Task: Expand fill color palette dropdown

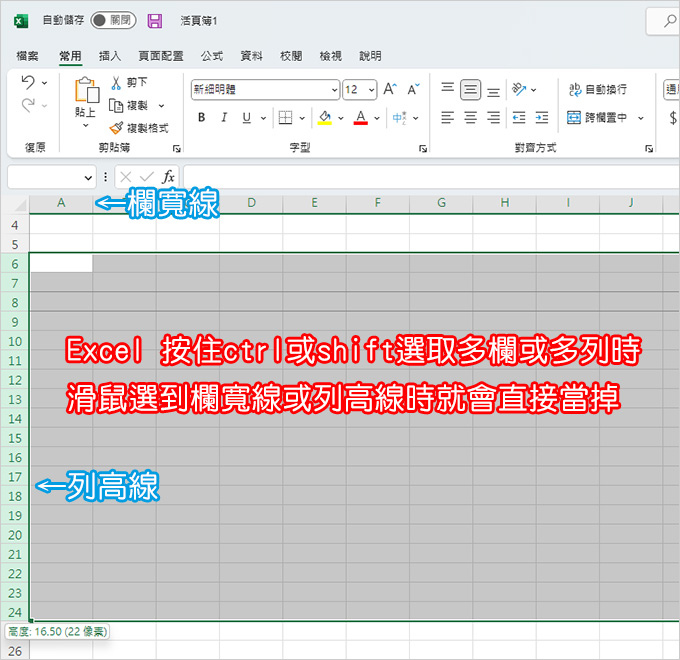Action: coord(340,118)
